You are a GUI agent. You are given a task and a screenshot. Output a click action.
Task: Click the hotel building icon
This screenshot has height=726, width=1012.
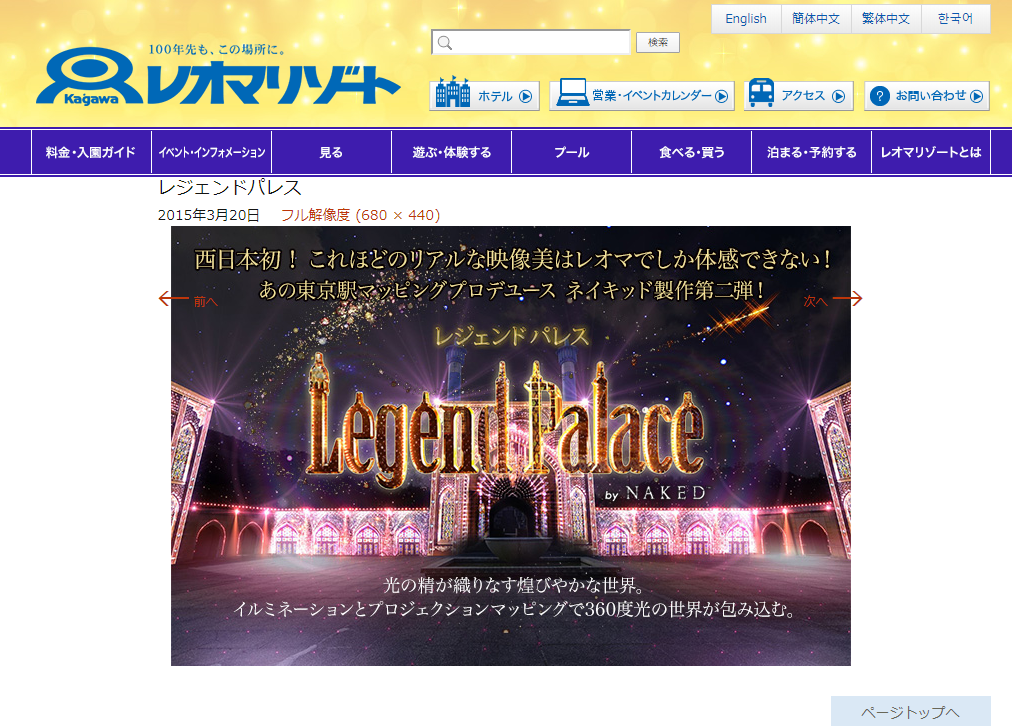click(x=452, y=92)
